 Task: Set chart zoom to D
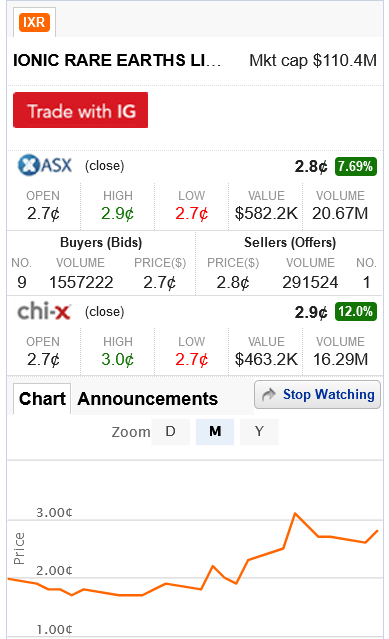170,432
